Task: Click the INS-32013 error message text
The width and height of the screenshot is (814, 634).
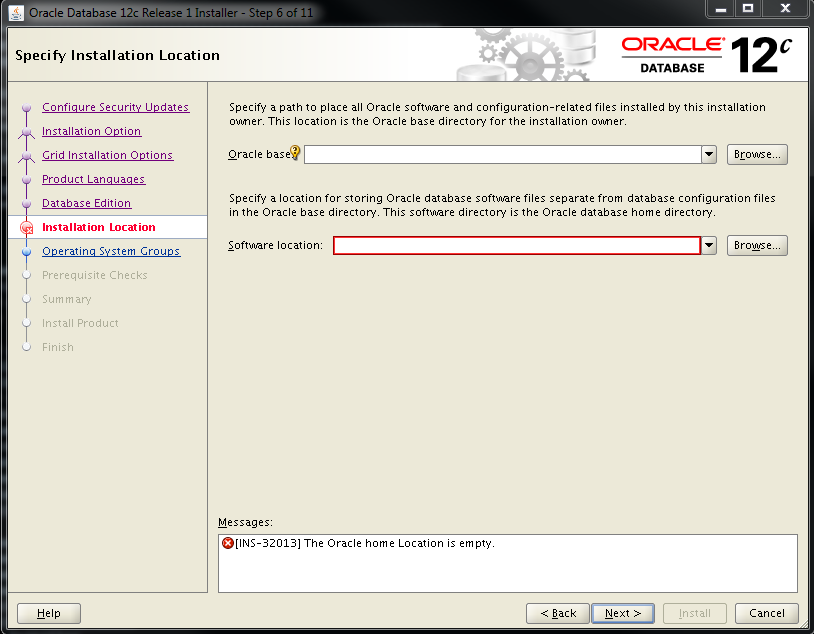Action: 365,543
